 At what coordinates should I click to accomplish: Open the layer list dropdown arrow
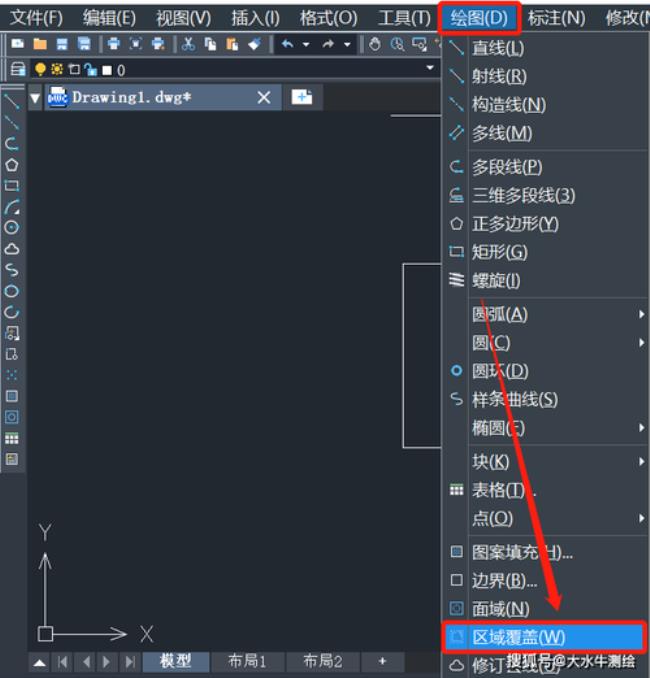(x=430, y=68)
